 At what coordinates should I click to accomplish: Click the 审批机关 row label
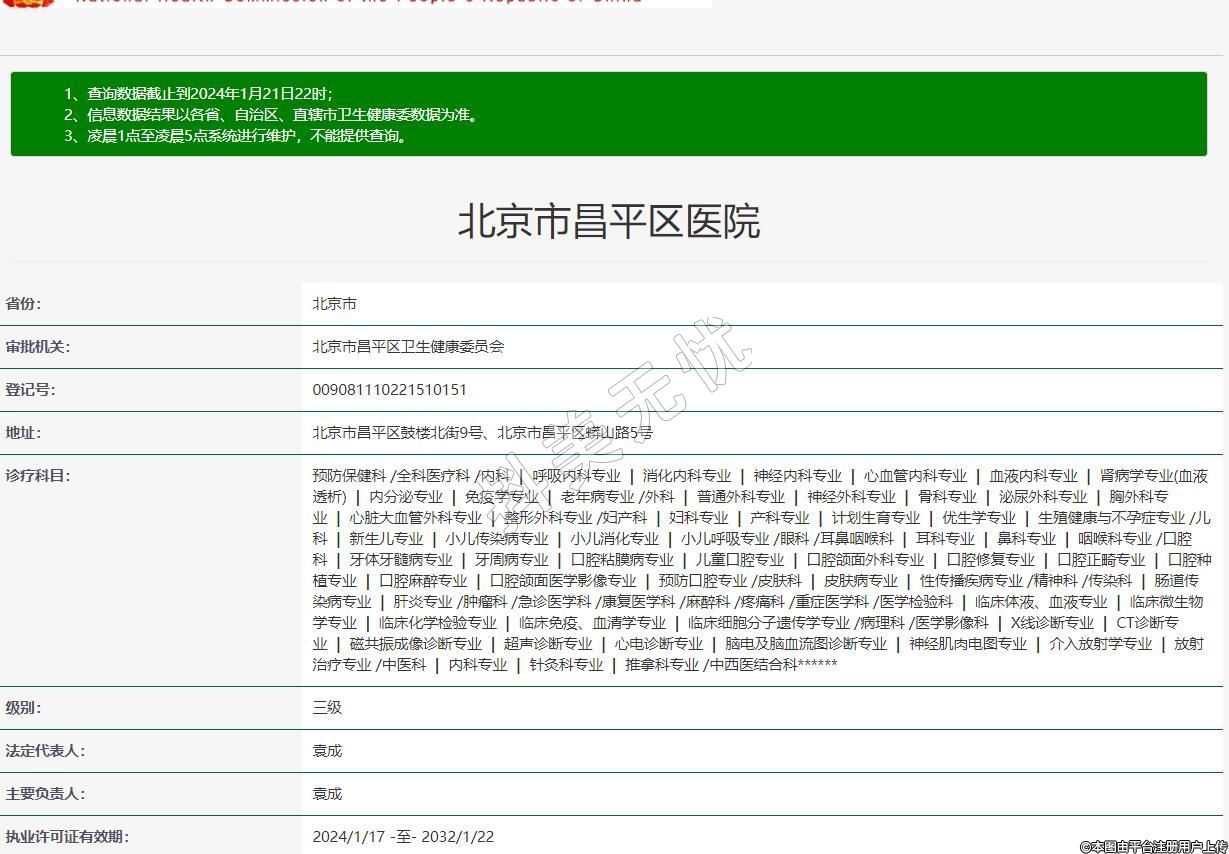[x=38, y=347]
